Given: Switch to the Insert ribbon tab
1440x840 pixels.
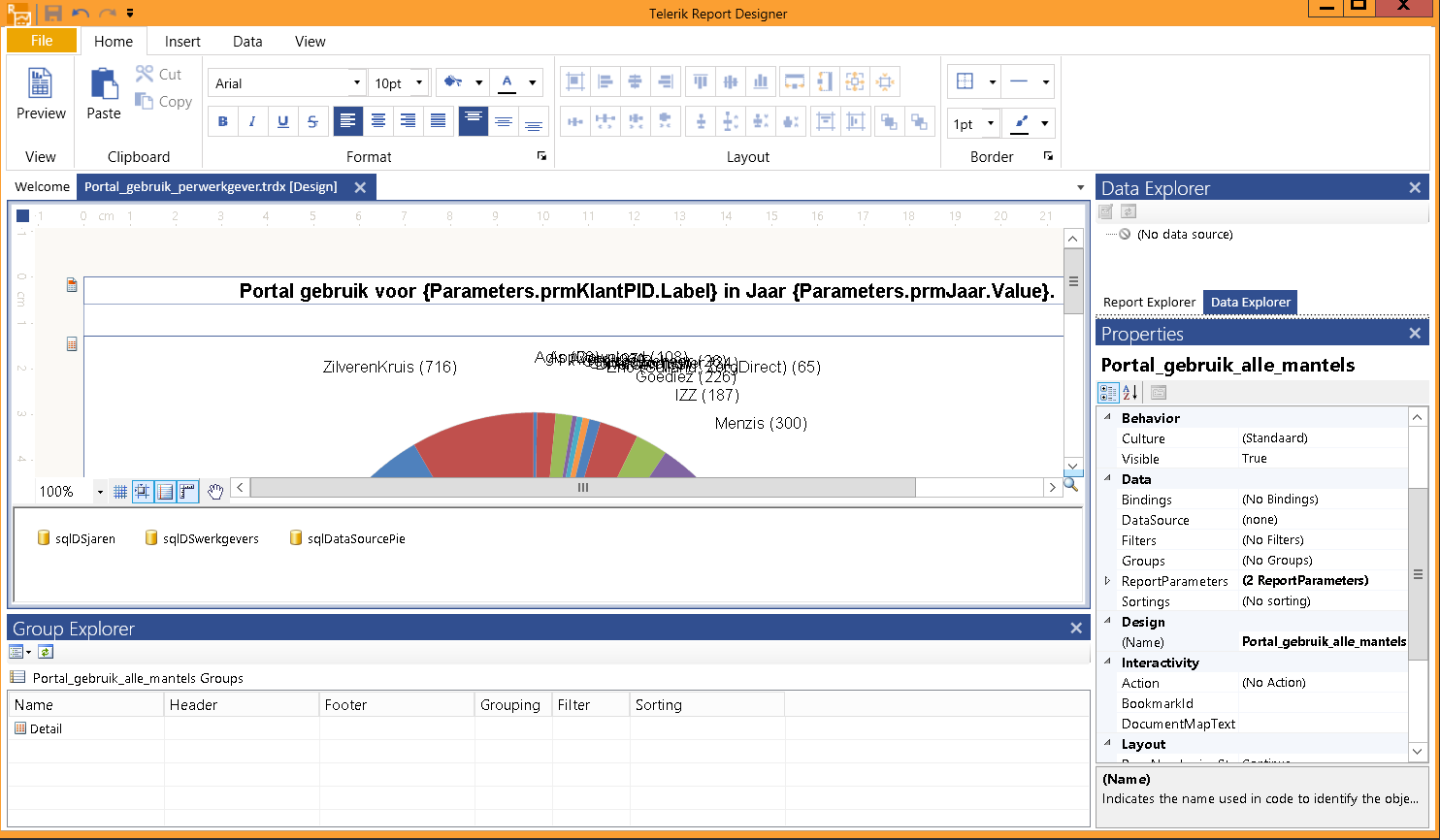Looking at the screenshot, I should coord(182,42).
